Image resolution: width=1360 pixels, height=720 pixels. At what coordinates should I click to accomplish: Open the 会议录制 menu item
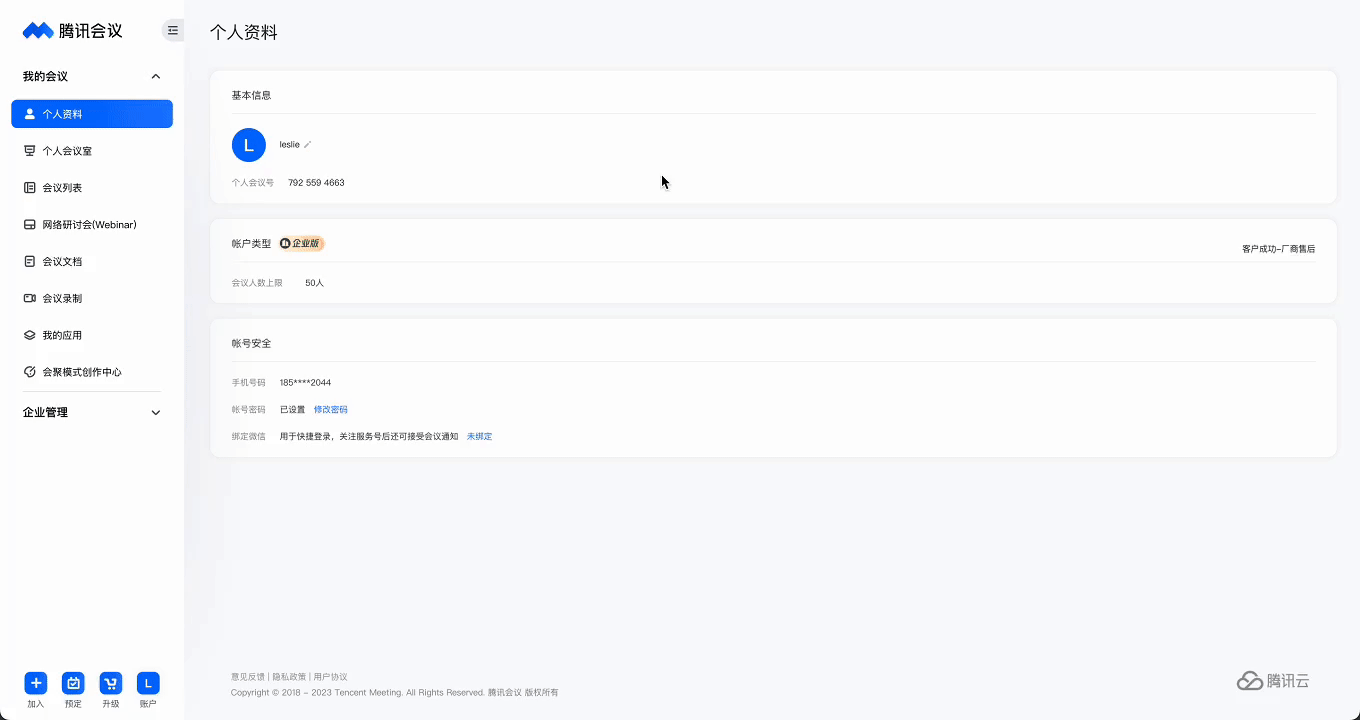pos(92,299)
